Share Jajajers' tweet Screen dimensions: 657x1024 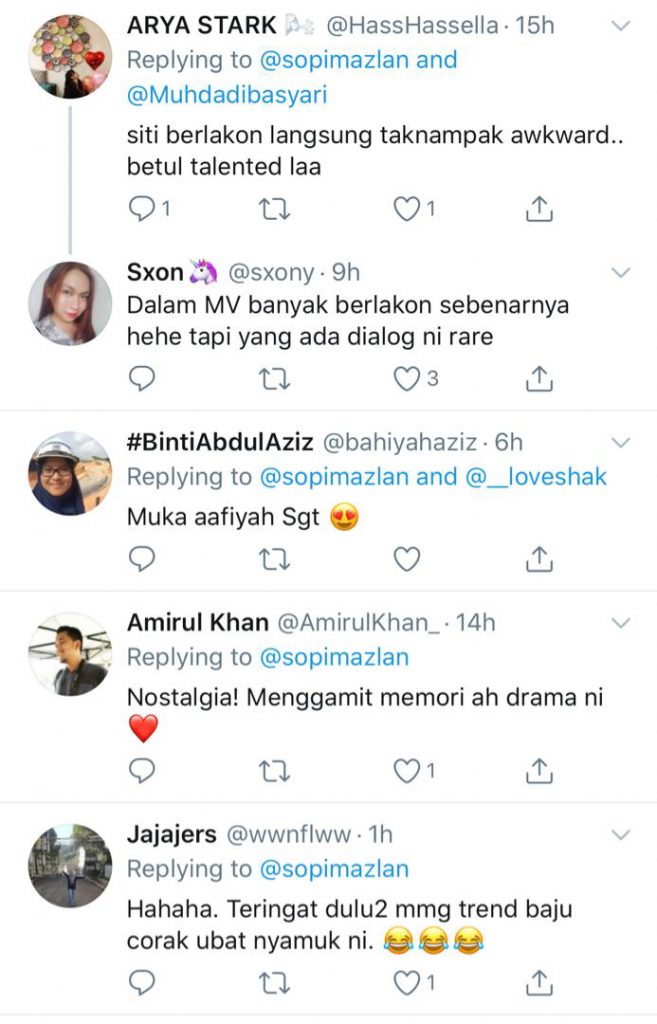pyautogui.click(x=539, y=983)
